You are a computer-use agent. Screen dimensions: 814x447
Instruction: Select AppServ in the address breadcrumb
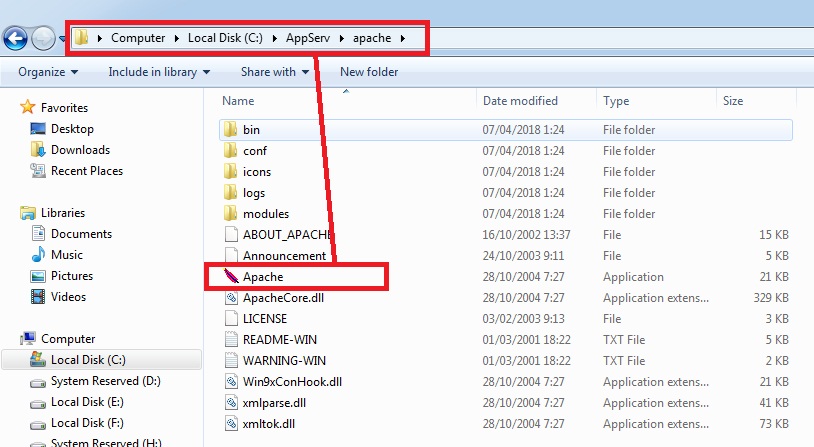pyautogui.click(x=308, y=38)
